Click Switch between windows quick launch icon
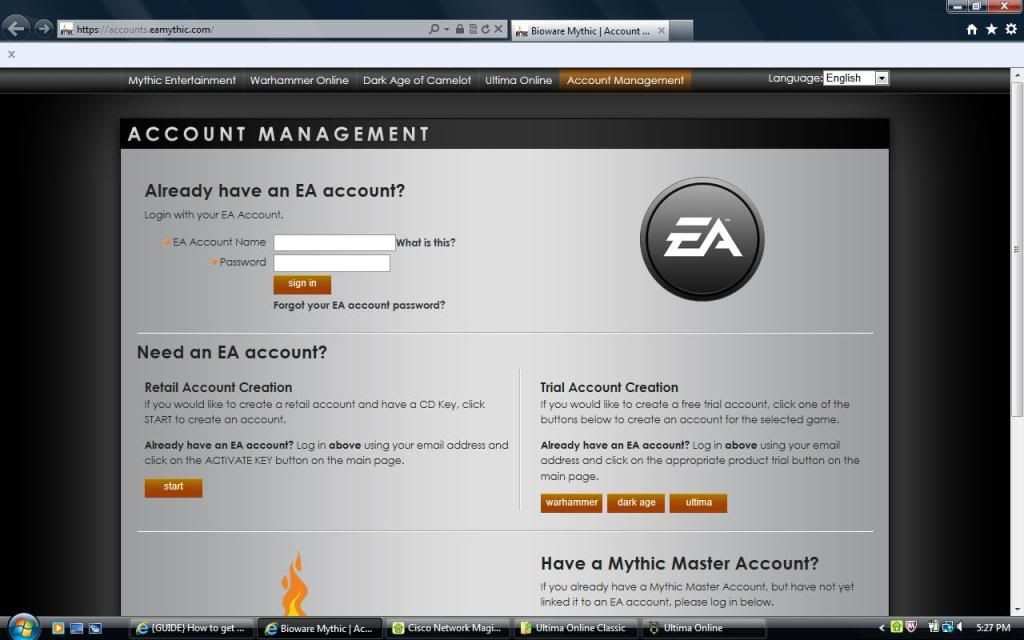1024x640 pixels. [x=95, y=628]
